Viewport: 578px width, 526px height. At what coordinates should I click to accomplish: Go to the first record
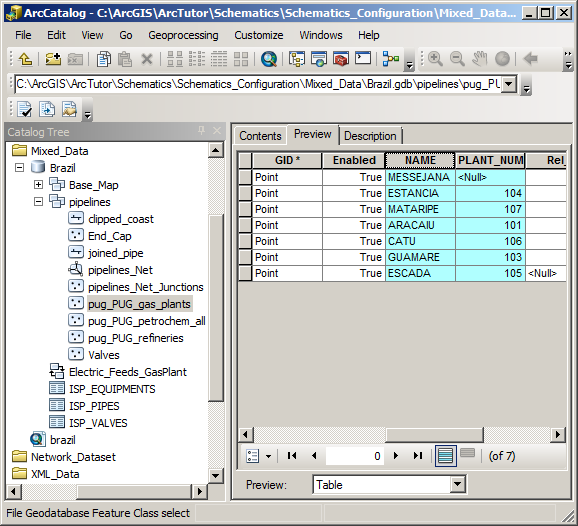point(292,456)
